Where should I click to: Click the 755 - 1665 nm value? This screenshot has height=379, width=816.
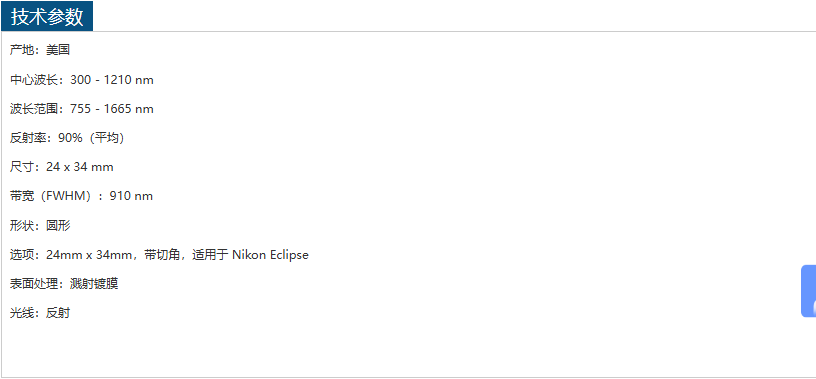pyautogui.click(x=112, y=109)
